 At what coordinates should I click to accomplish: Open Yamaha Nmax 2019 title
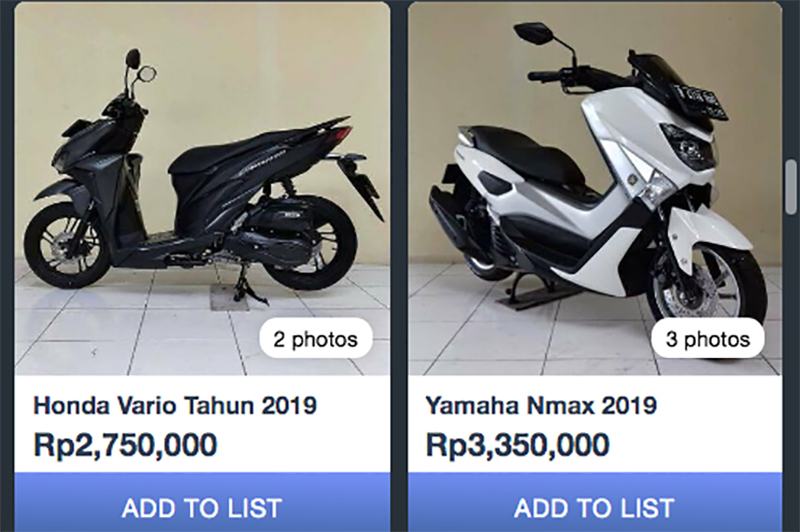coord(541,406)
